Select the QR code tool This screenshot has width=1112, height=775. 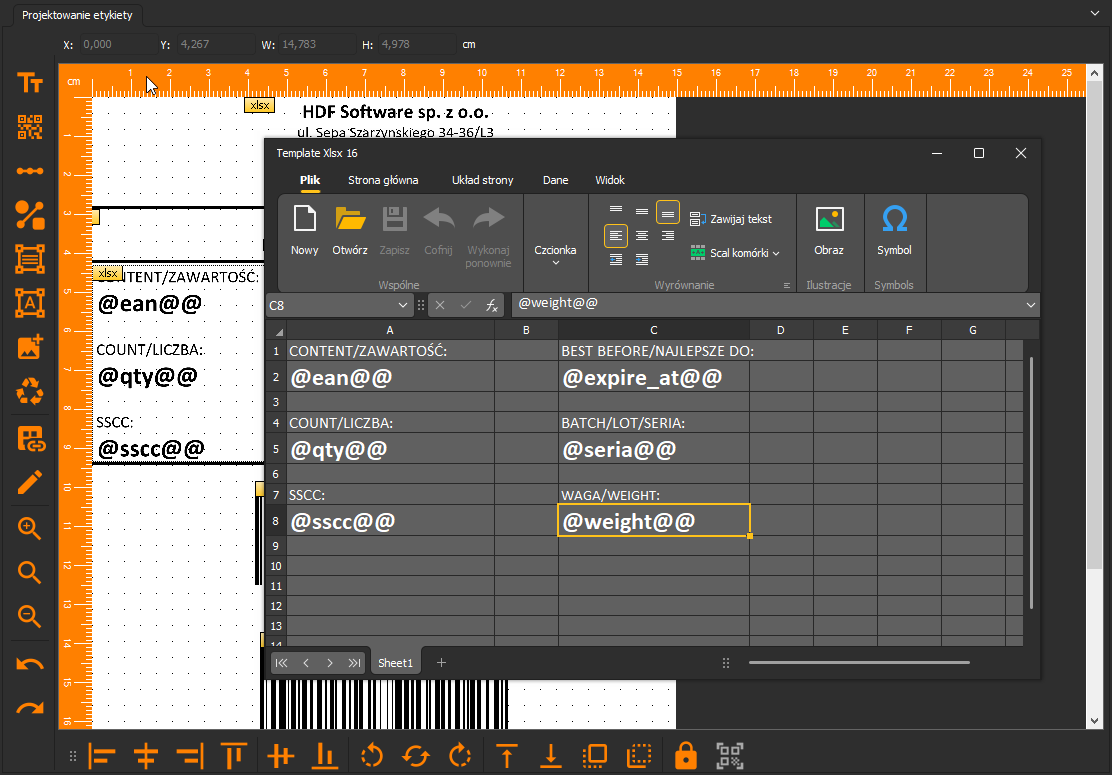click(x=30, y=127)
